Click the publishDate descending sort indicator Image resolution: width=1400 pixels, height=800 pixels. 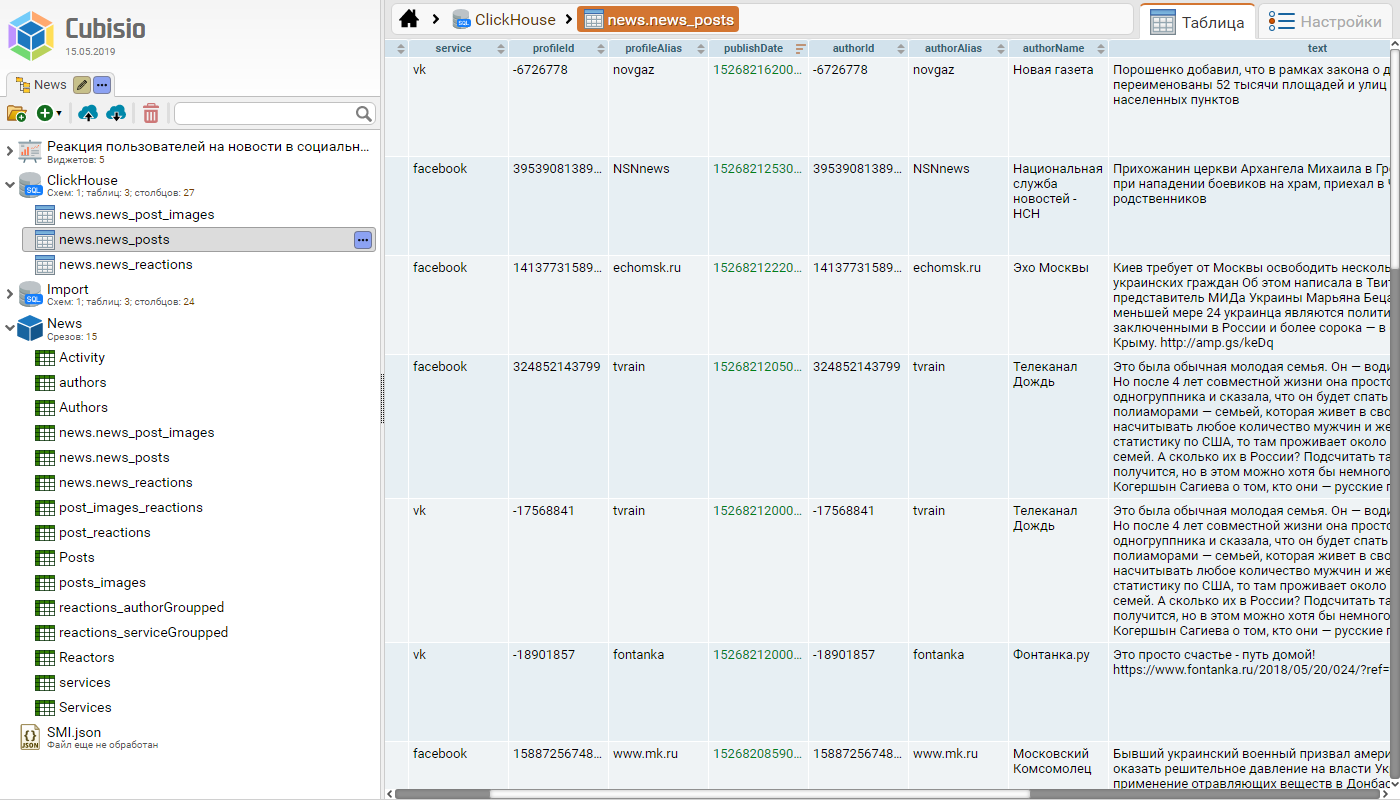click(800, 48)
